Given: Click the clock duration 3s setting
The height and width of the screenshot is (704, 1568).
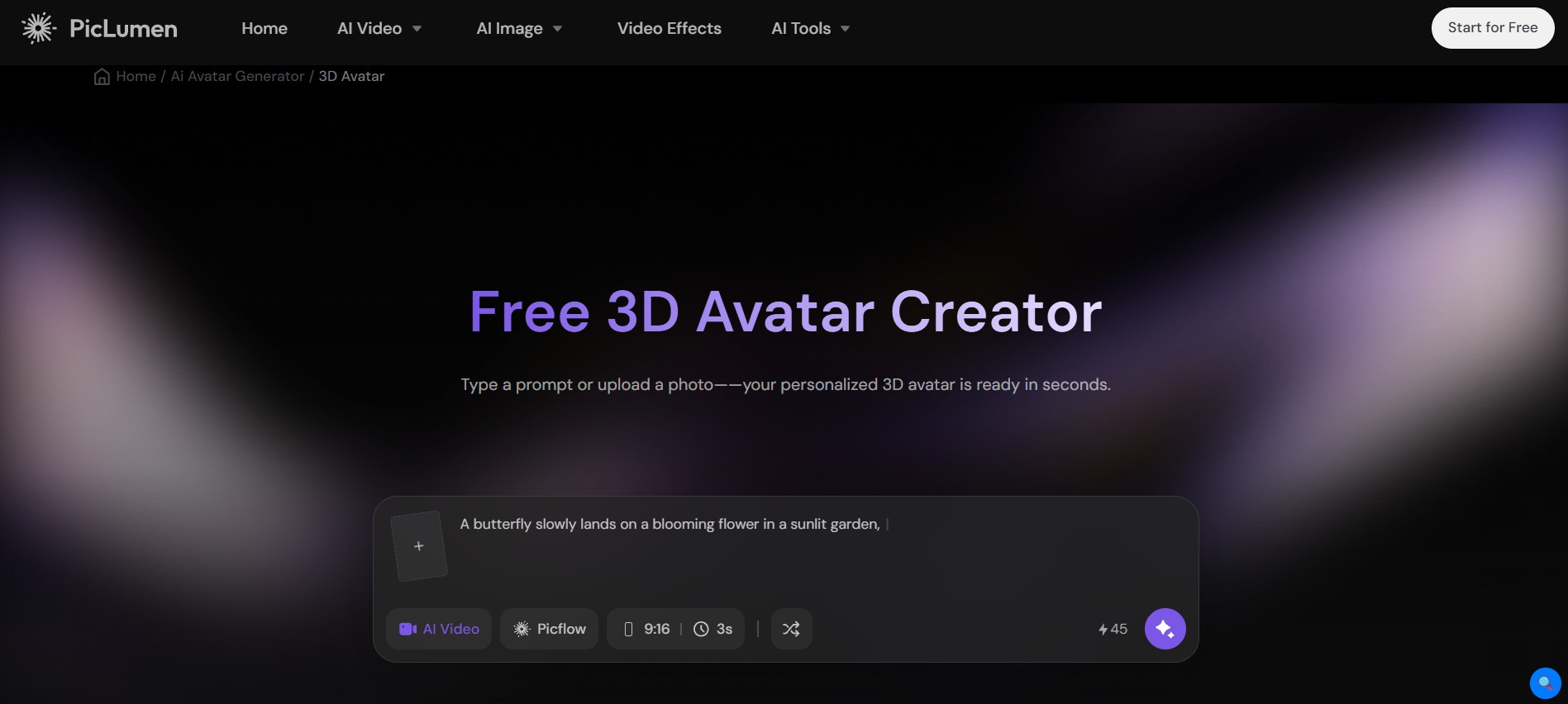Looking at the screenshot, I should [713, 629].
